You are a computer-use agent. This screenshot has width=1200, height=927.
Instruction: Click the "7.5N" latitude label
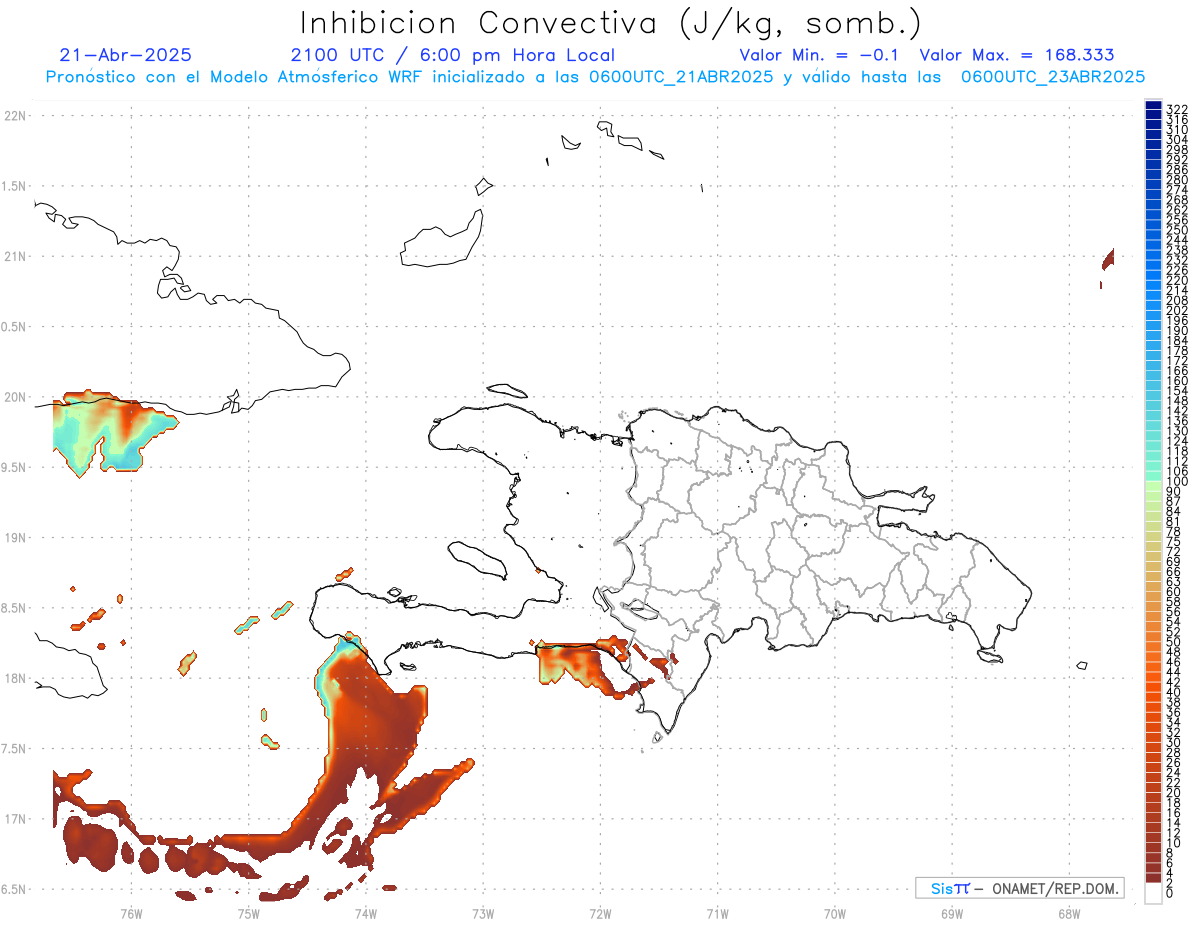[x=15, y=749]
